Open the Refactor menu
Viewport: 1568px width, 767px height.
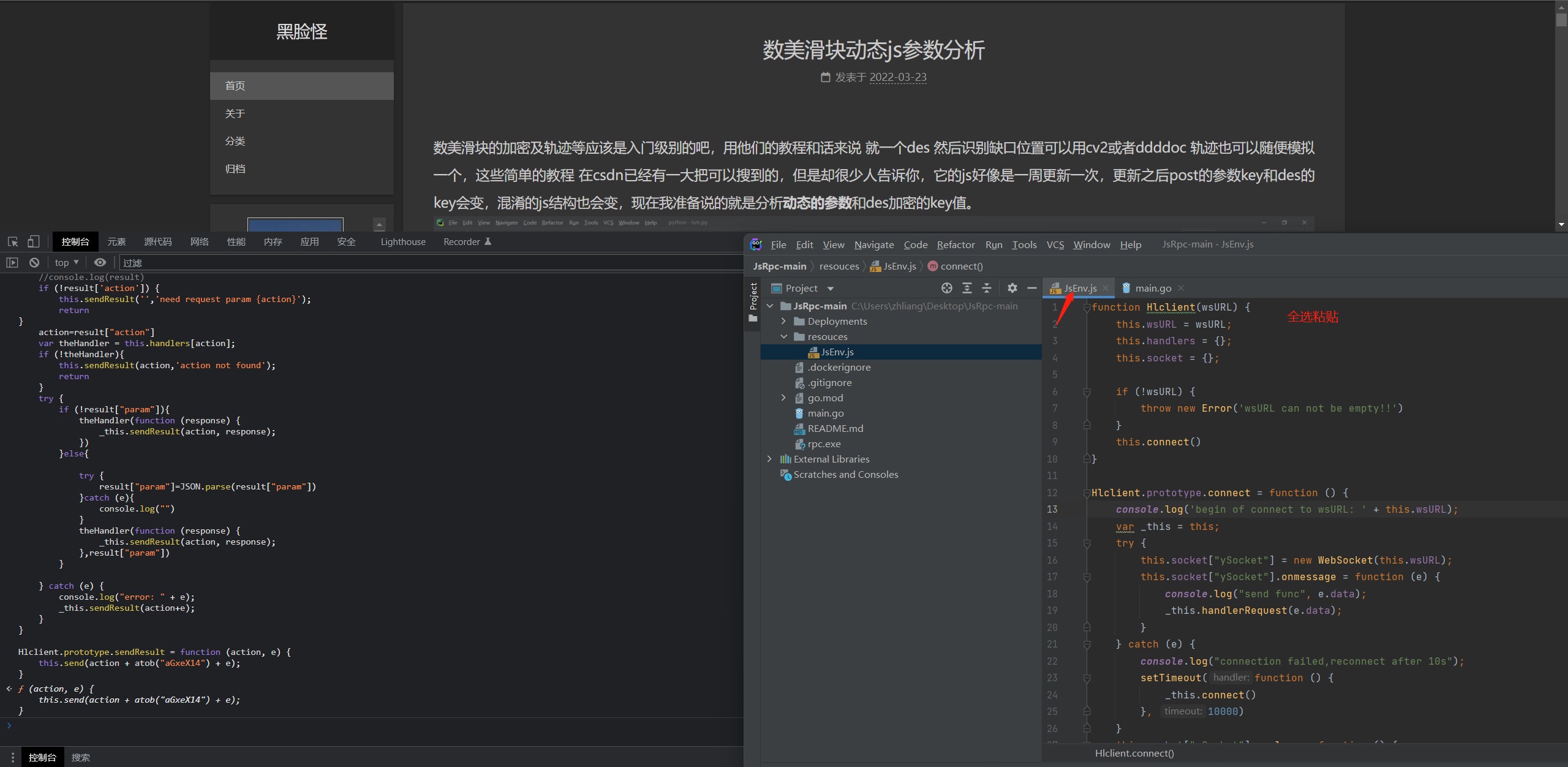click(x=956, y=244)
